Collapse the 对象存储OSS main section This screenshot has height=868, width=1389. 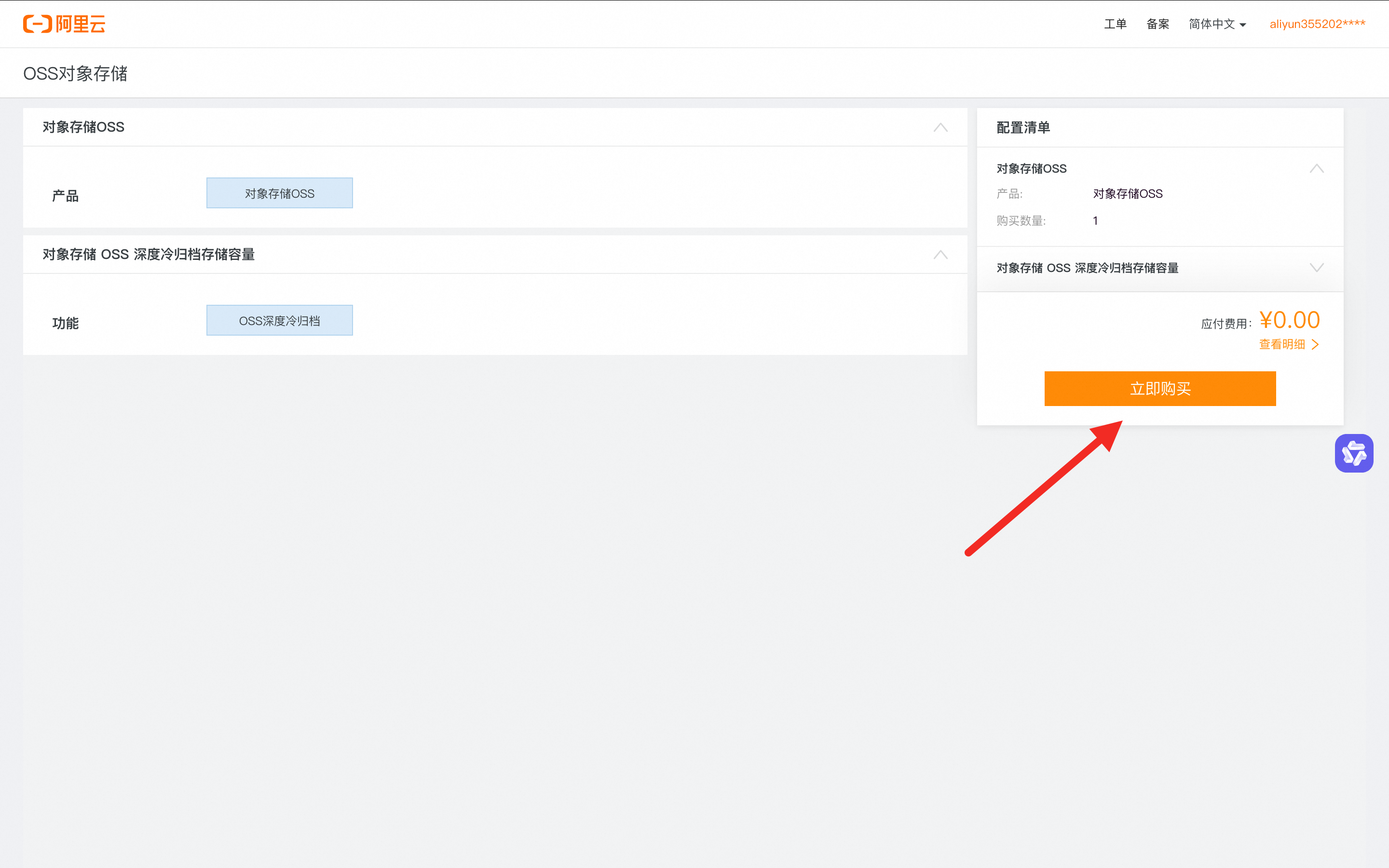click(940, 127)
